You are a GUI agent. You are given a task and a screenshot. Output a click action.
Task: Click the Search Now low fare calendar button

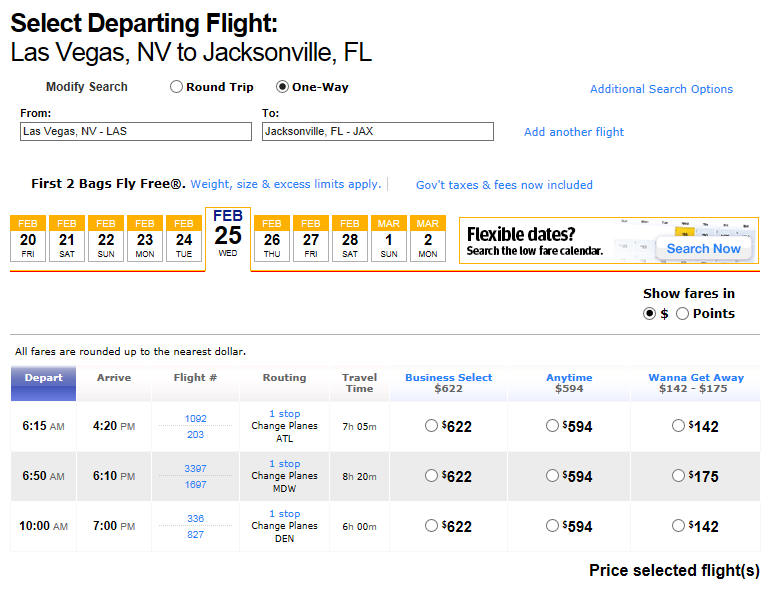(703, 249)
